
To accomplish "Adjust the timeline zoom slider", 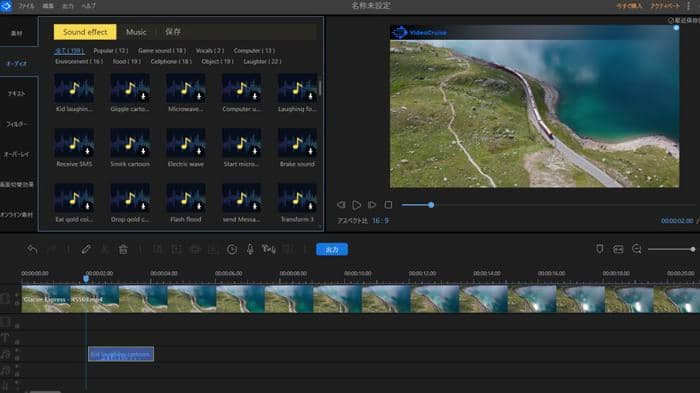I will point(671,249).
